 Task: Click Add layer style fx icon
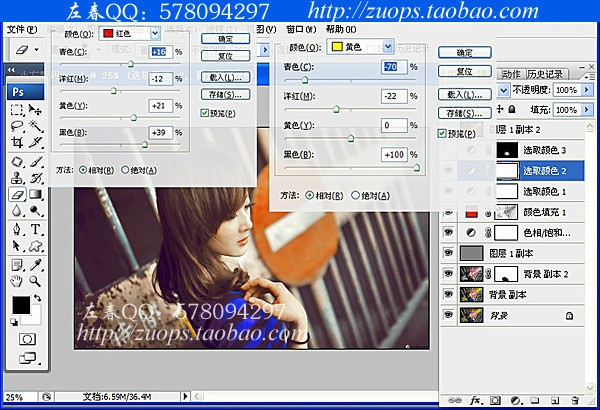coord(475,400)
